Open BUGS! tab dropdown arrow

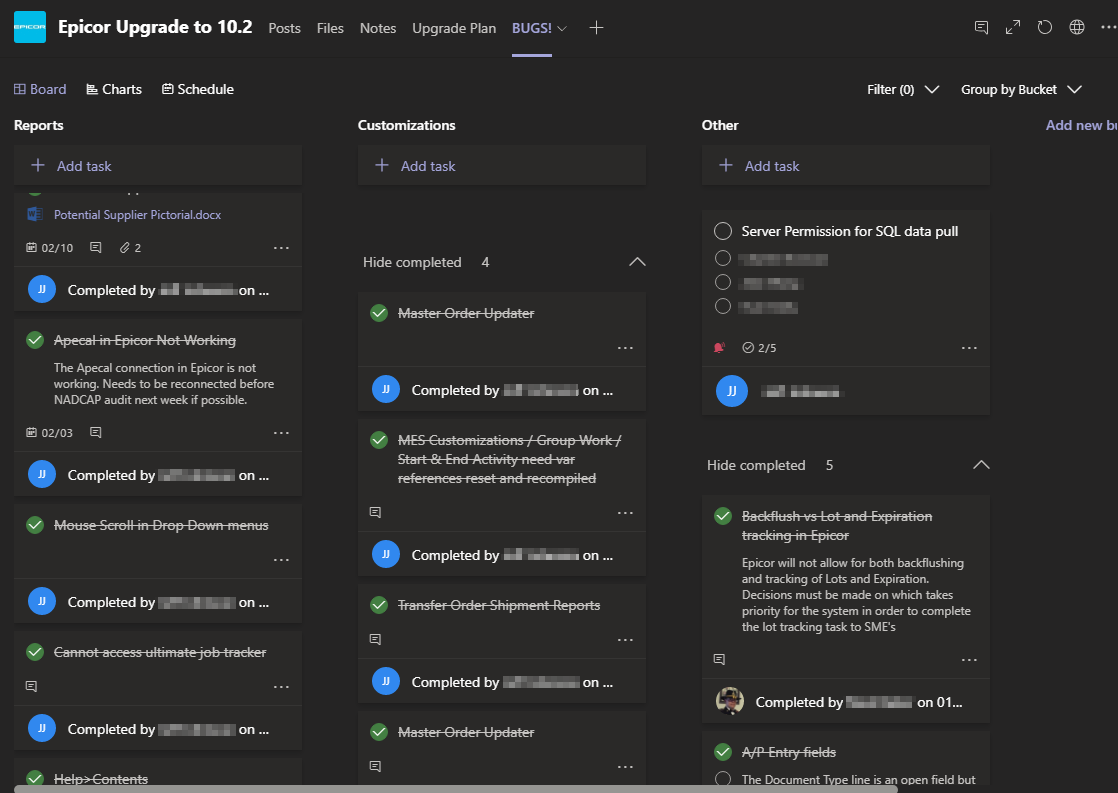562,29
